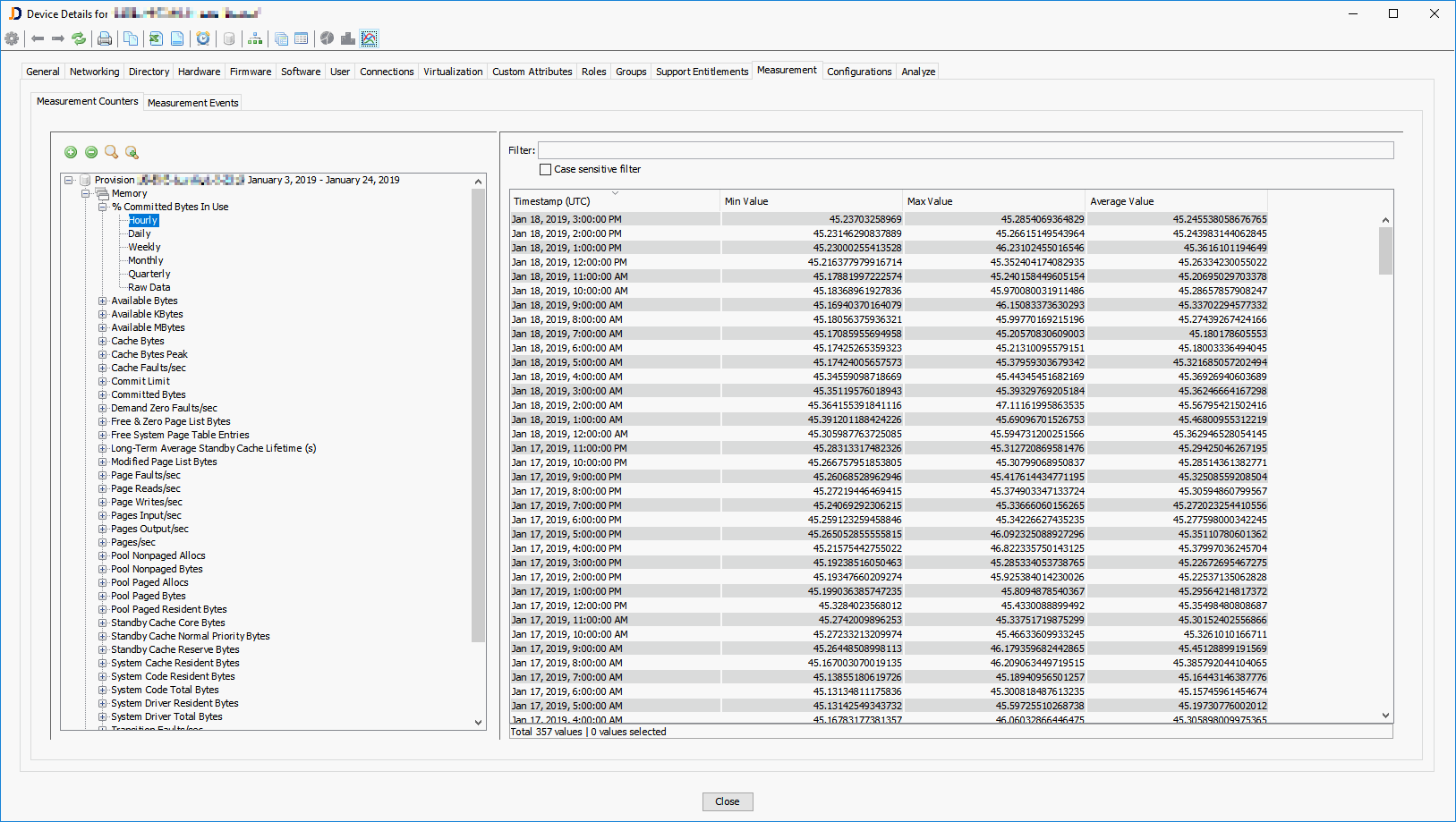This screenshot has width=1456, height=822.
Task: Click the line graph toolbar icon
Action: pyautogui.click(x=369, y=38)
